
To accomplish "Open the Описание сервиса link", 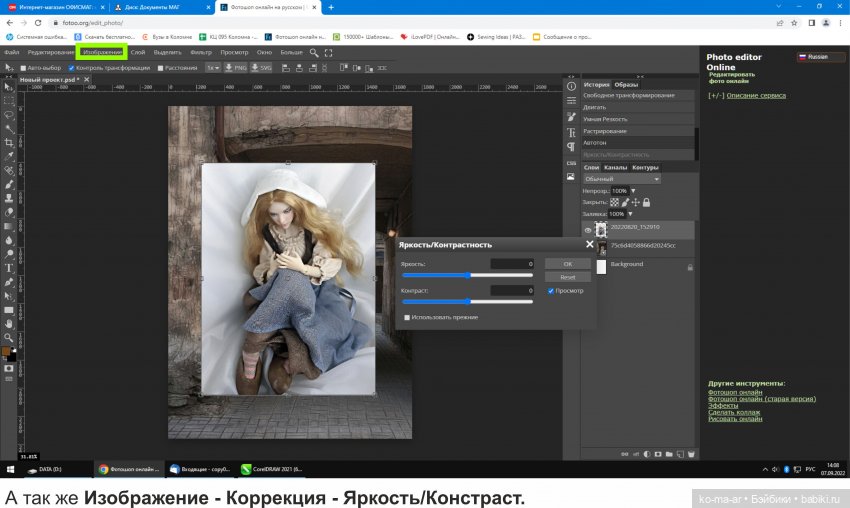I will coord(756,95).
